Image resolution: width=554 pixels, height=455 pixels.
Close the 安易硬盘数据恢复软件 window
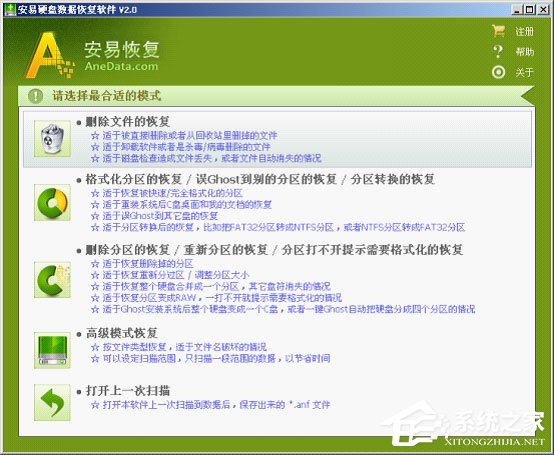543,10
